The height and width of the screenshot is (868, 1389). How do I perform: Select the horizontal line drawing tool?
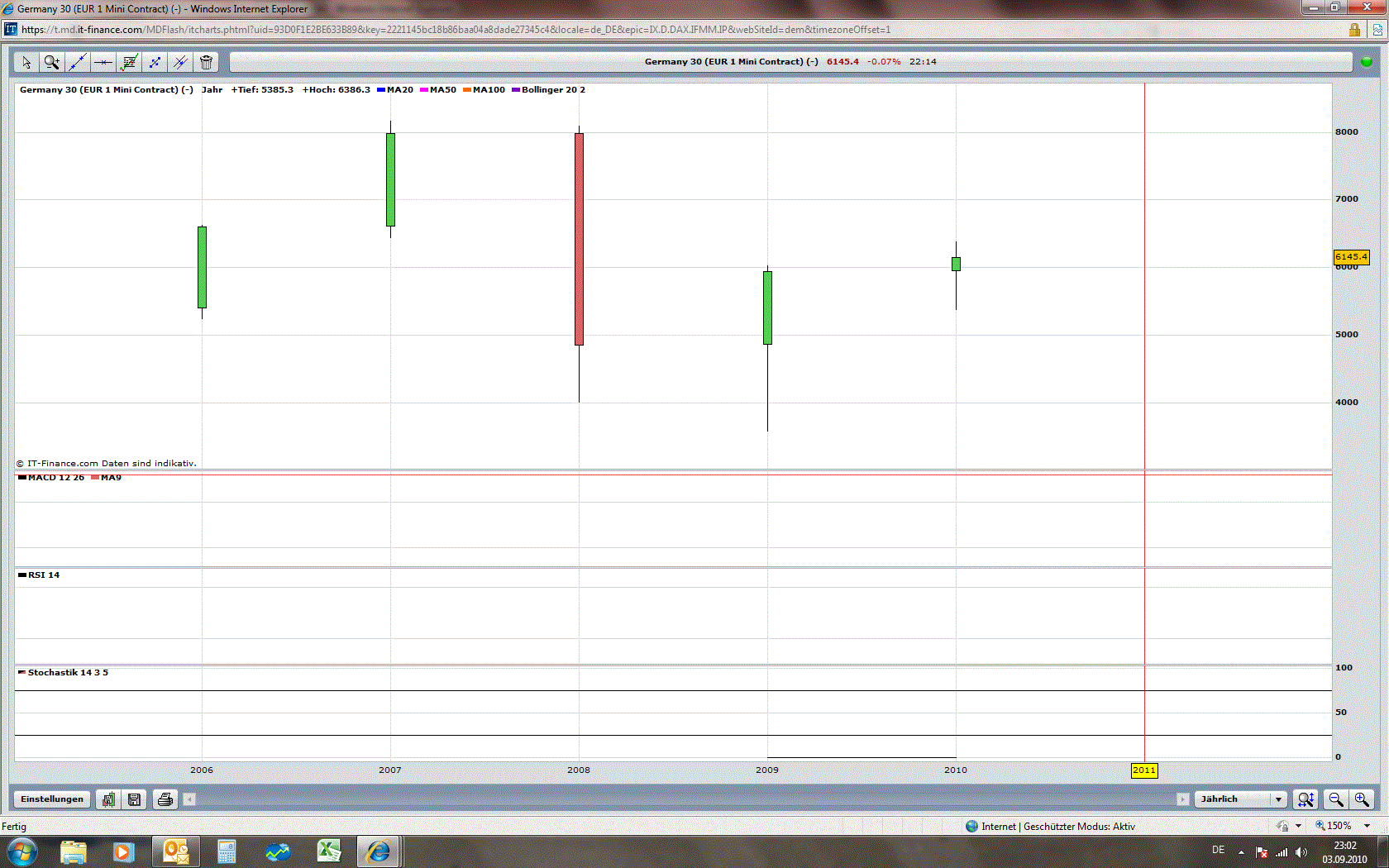(x=103, y=62)
